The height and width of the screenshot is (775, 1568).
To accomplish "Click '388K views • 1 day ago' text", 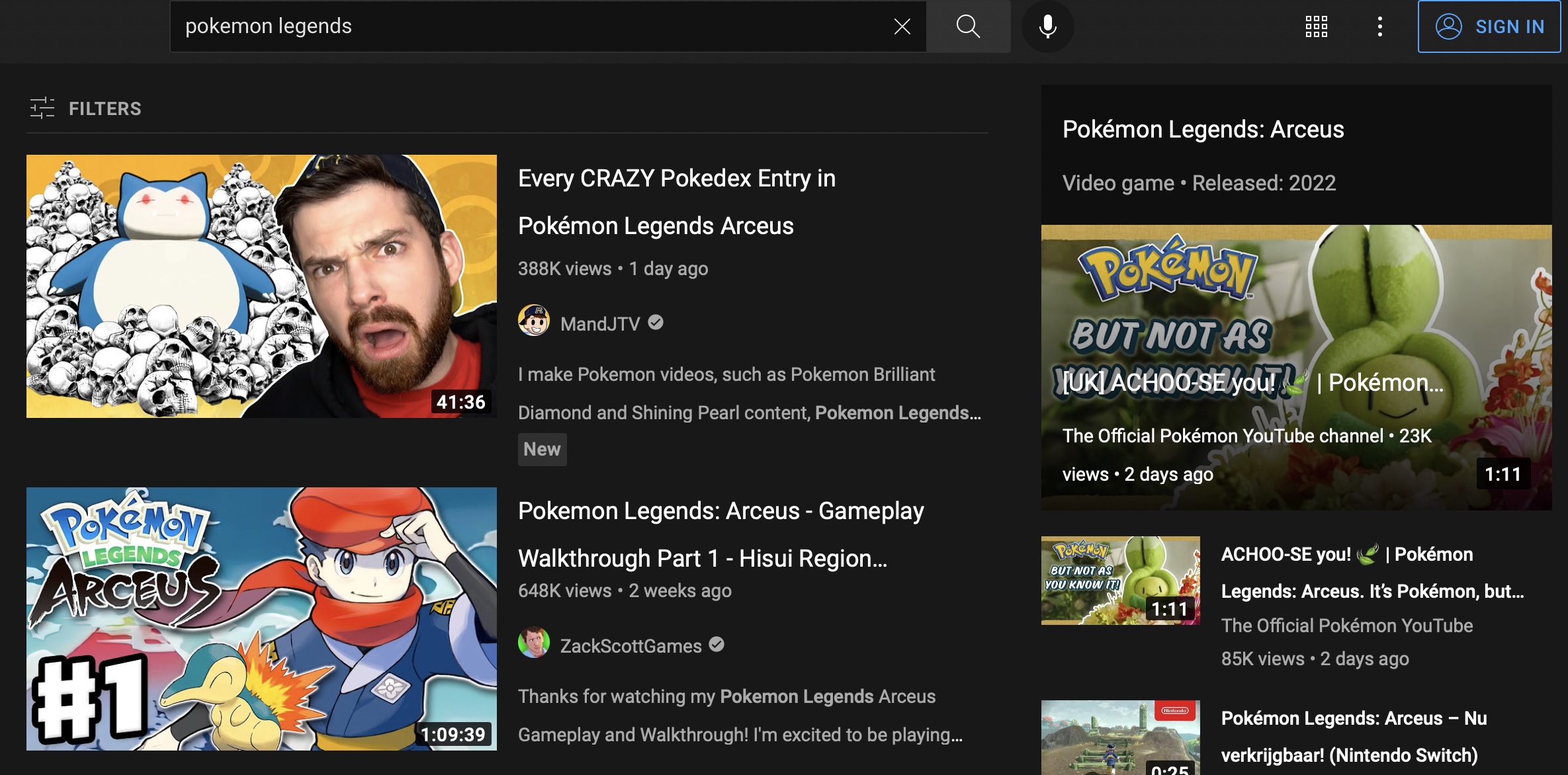I will (613, 268).
